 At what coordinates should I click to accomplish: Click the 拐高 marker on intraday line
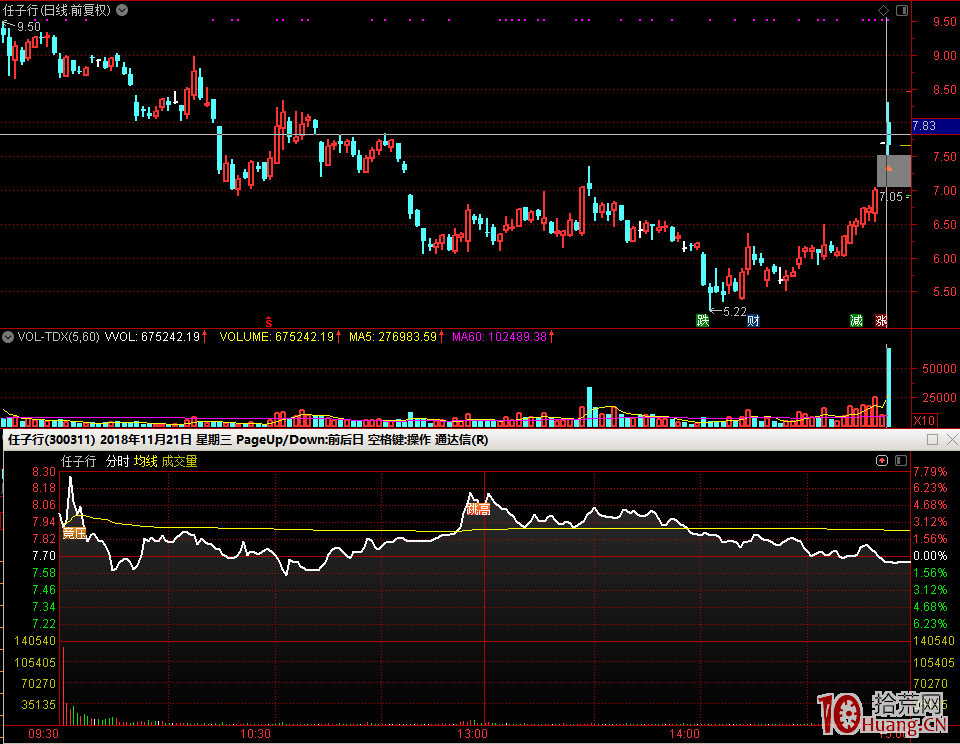tap(478, 510)
